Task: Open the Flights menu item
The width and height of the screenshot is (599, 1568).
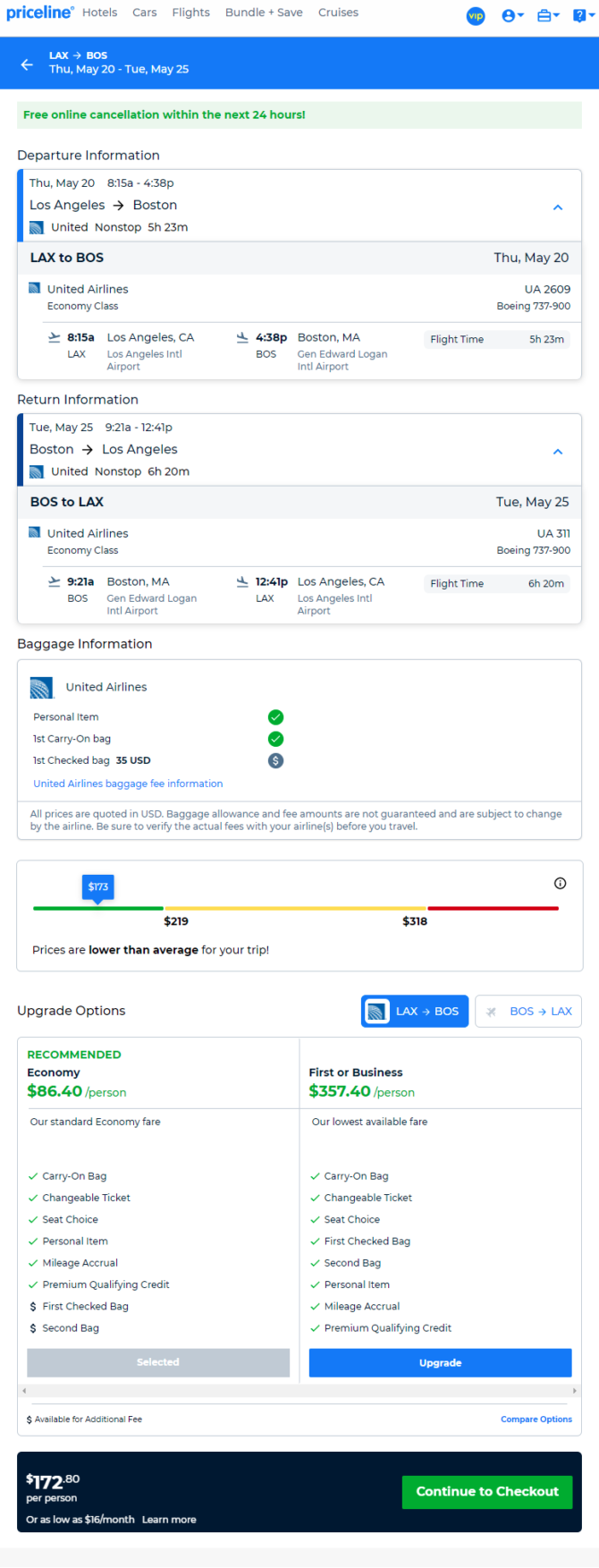Action: (191, 13)
